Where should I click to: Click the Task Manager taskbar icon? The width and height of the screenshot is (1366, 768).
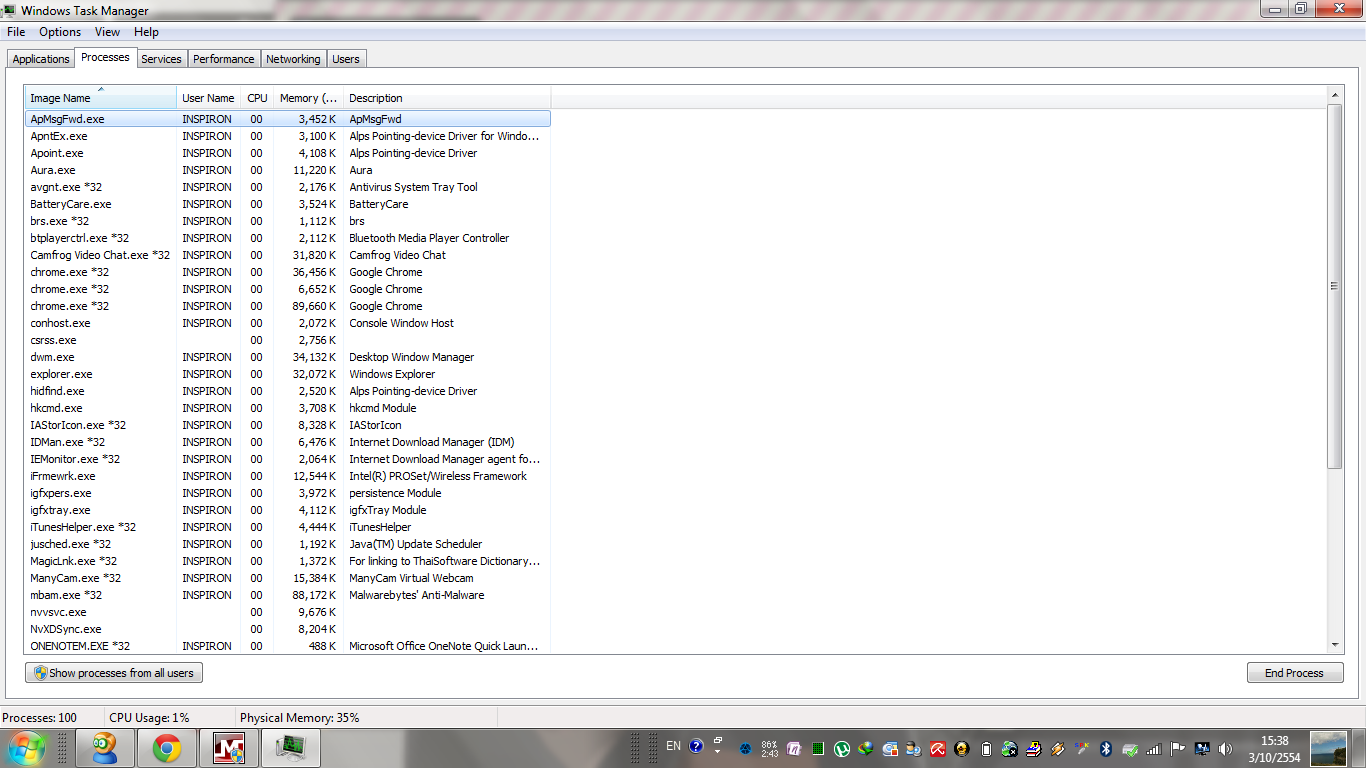tap(291, 748)
